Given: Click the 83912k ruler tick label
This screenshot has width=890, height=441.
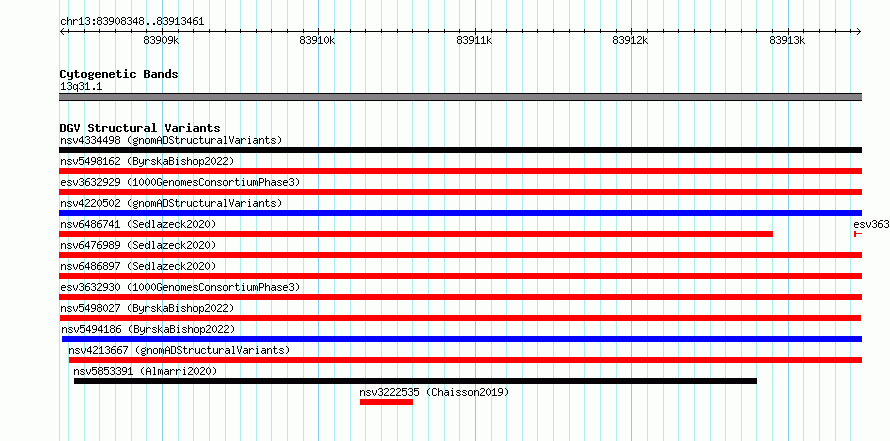Looking at the screenshot, I should 631,41.
